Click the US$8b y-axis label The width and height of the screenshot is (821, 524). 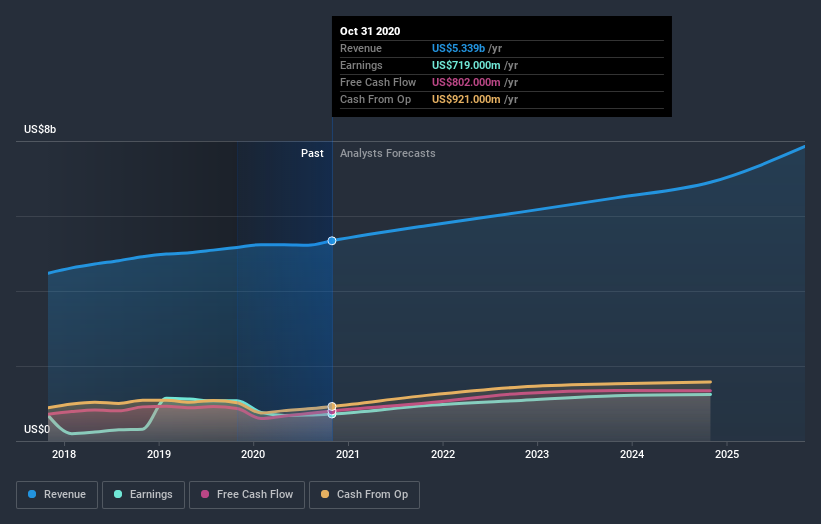click(x=40, y=129)
